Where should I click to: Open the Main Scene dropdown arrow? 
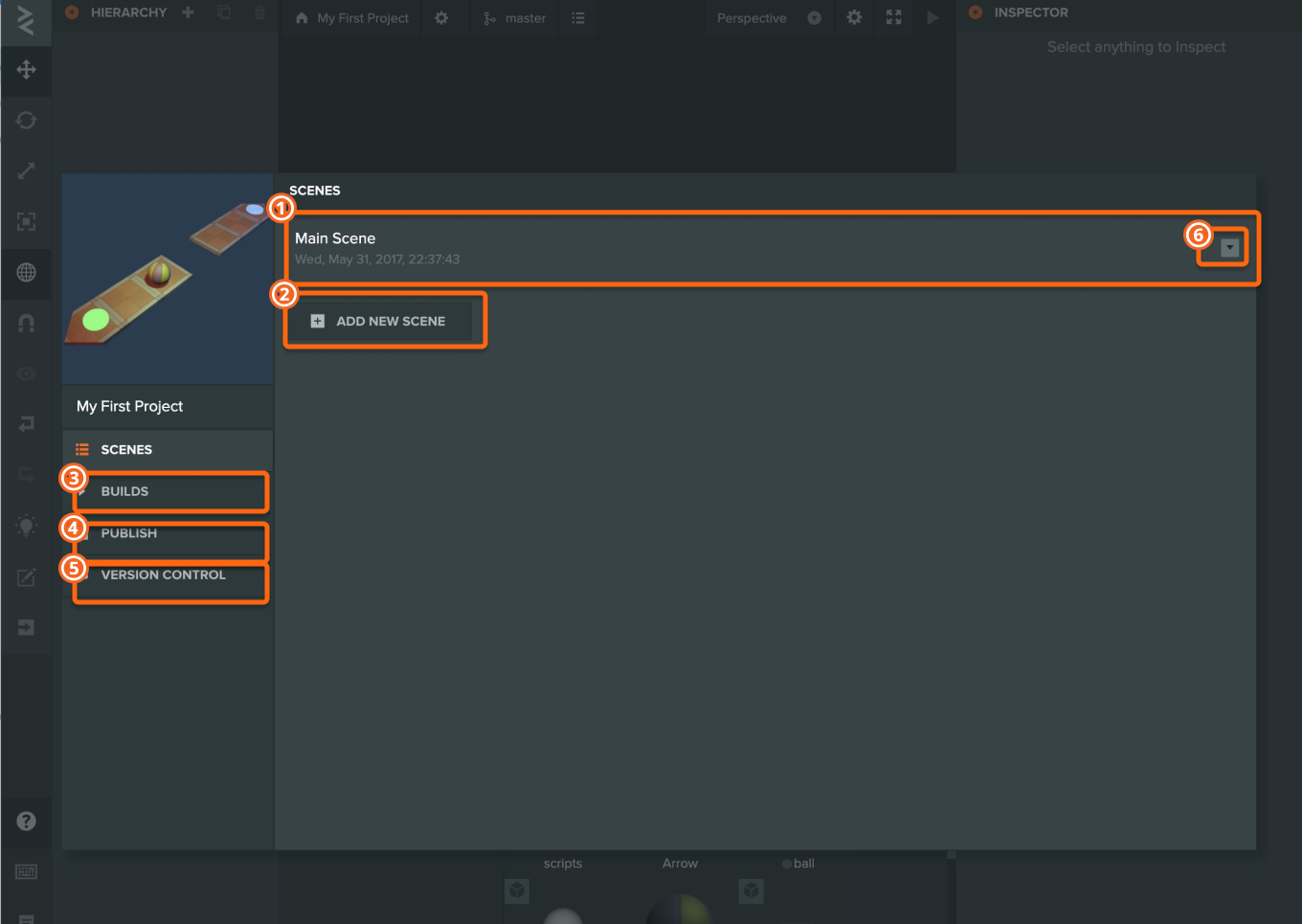[x=1230, y=248]
